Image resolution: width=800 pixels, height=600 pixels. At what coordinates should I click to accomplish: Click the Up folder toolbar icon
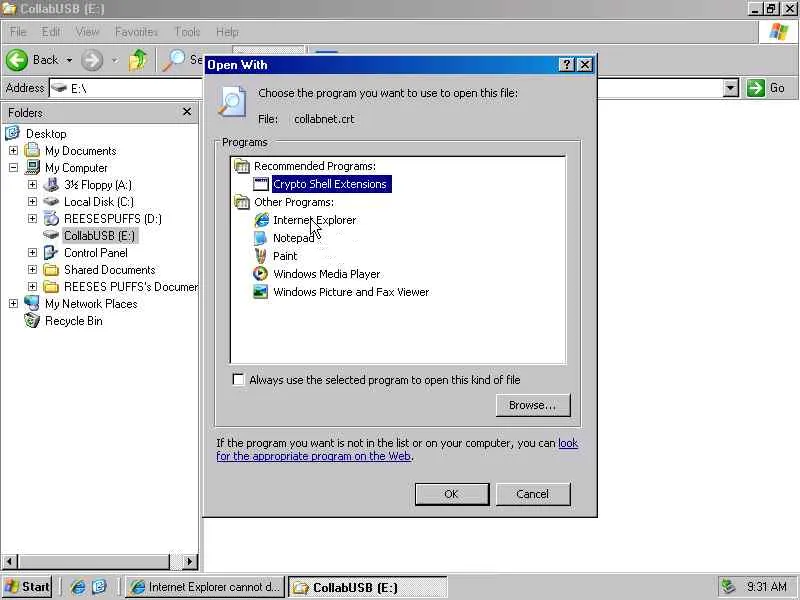tap(138, 60)
